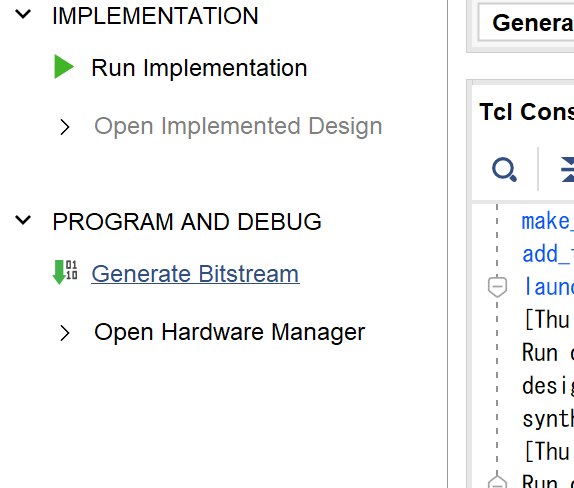Select the Tcl Console tab title
574x488 pixels.
click(526, 112)
